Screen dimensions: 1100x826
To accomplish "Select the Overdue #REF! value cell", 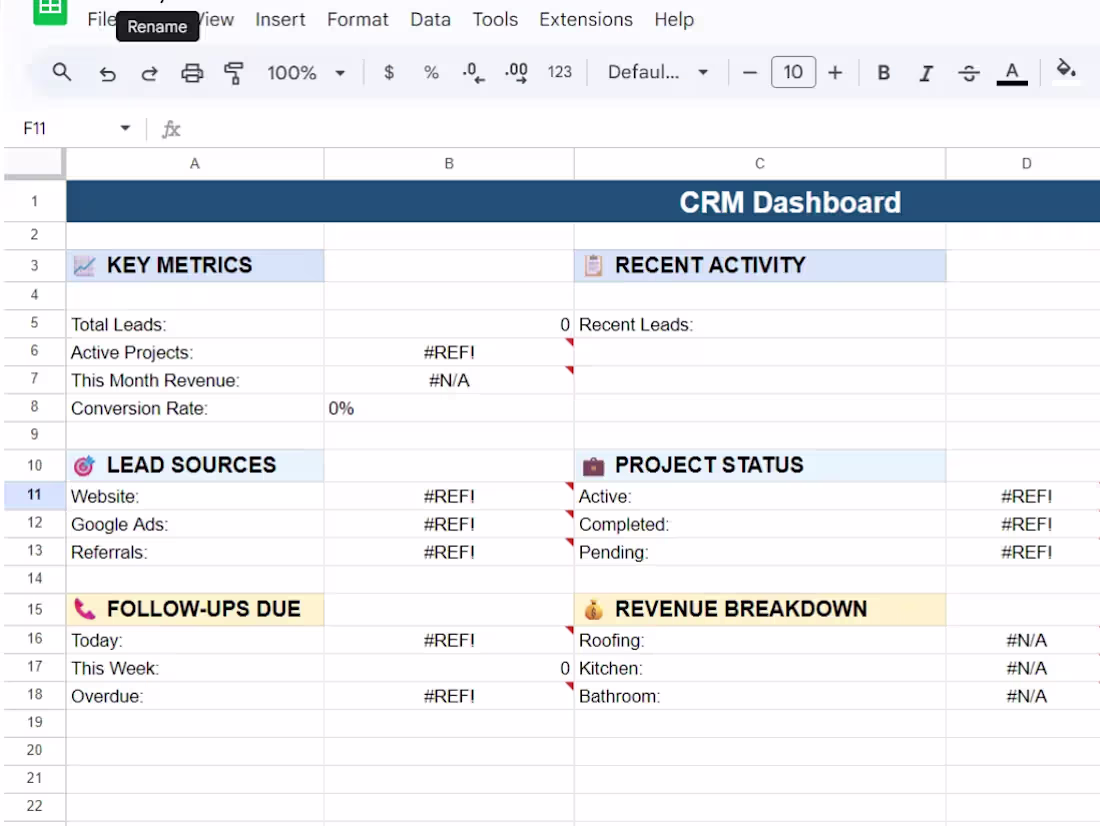I will [x=449, y=696].
